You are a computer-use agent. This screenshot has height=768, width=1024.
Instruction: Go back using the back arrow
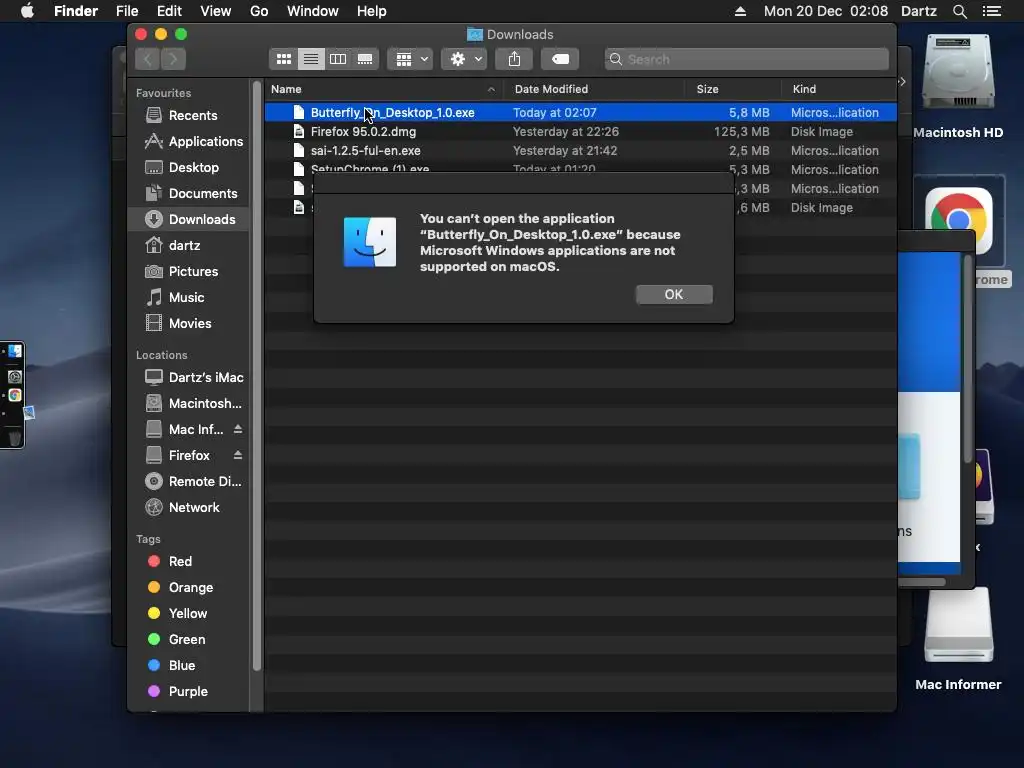pos(148,59)
